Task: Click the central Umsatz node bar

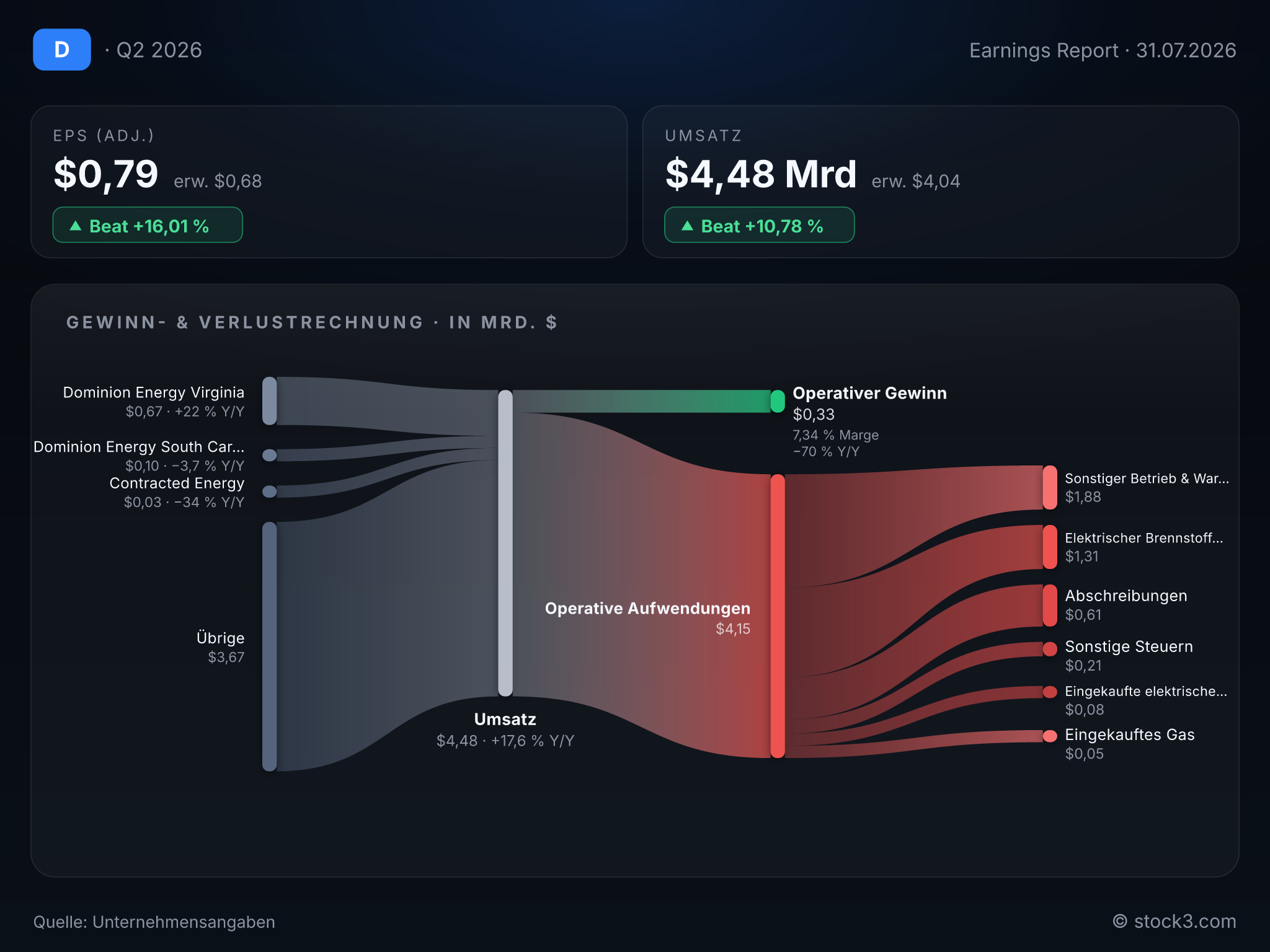Action: 505,543
